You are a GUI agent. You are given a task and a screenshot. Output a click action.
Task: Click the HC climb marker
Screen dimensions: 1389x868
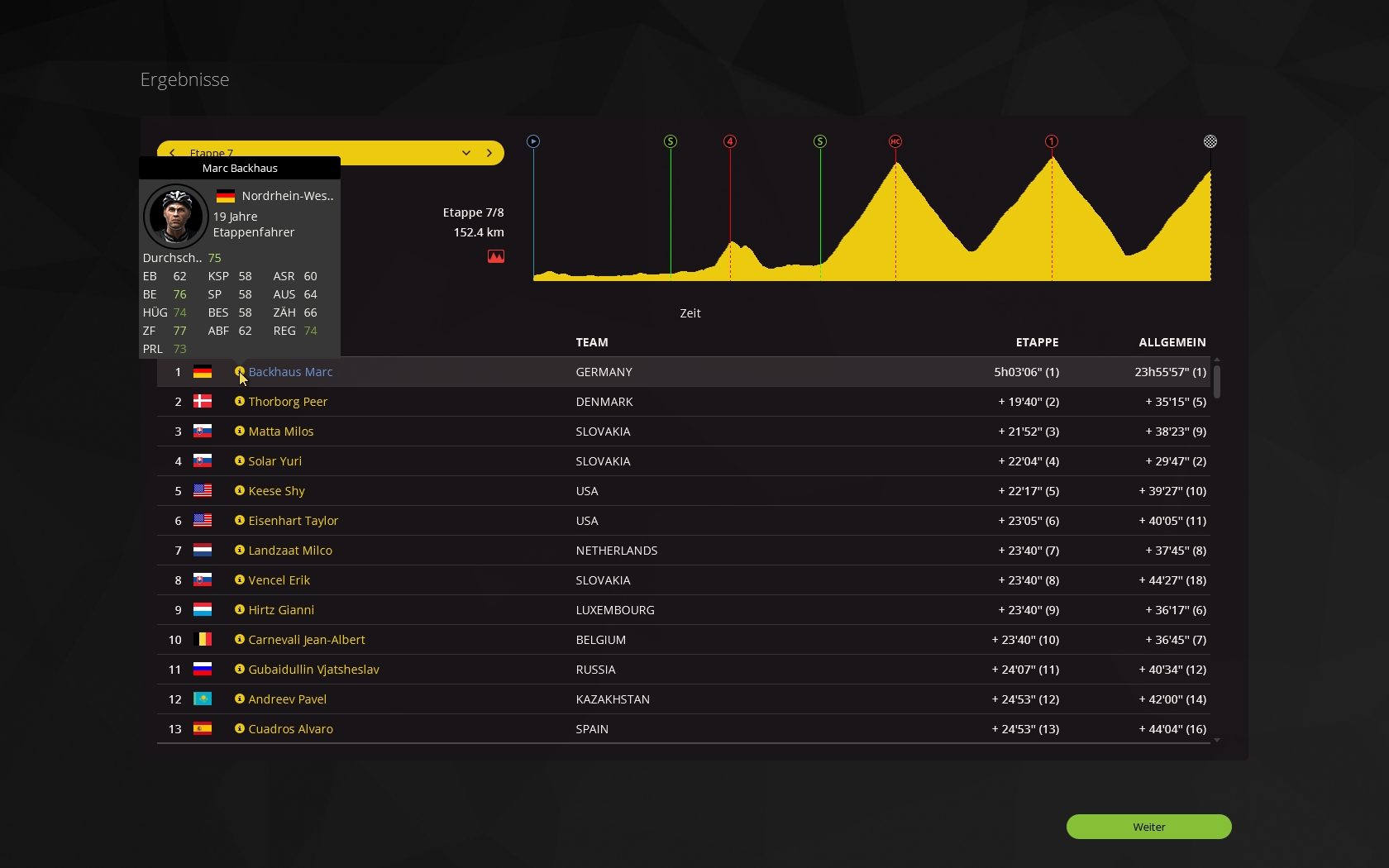(x=895, y=141)
